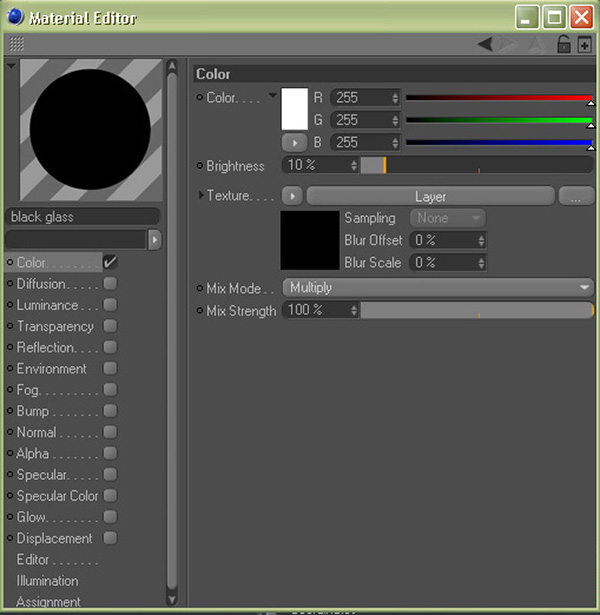Expand the Texture disclosure triangle
600x615 pixels.
[x=201, y=195]
